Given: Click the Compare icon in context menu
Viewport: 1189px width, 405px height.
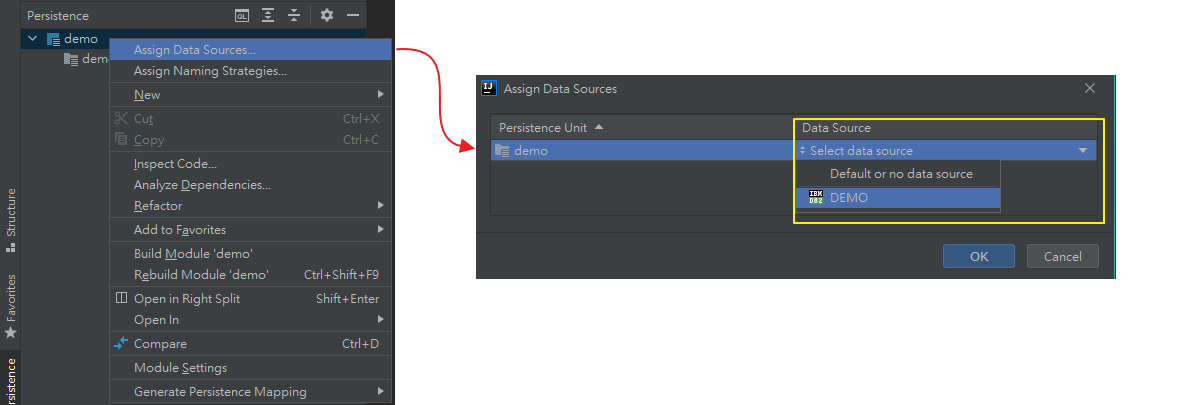Looking at the screenshot, I should pyautogui.click(x=121, y=344).
